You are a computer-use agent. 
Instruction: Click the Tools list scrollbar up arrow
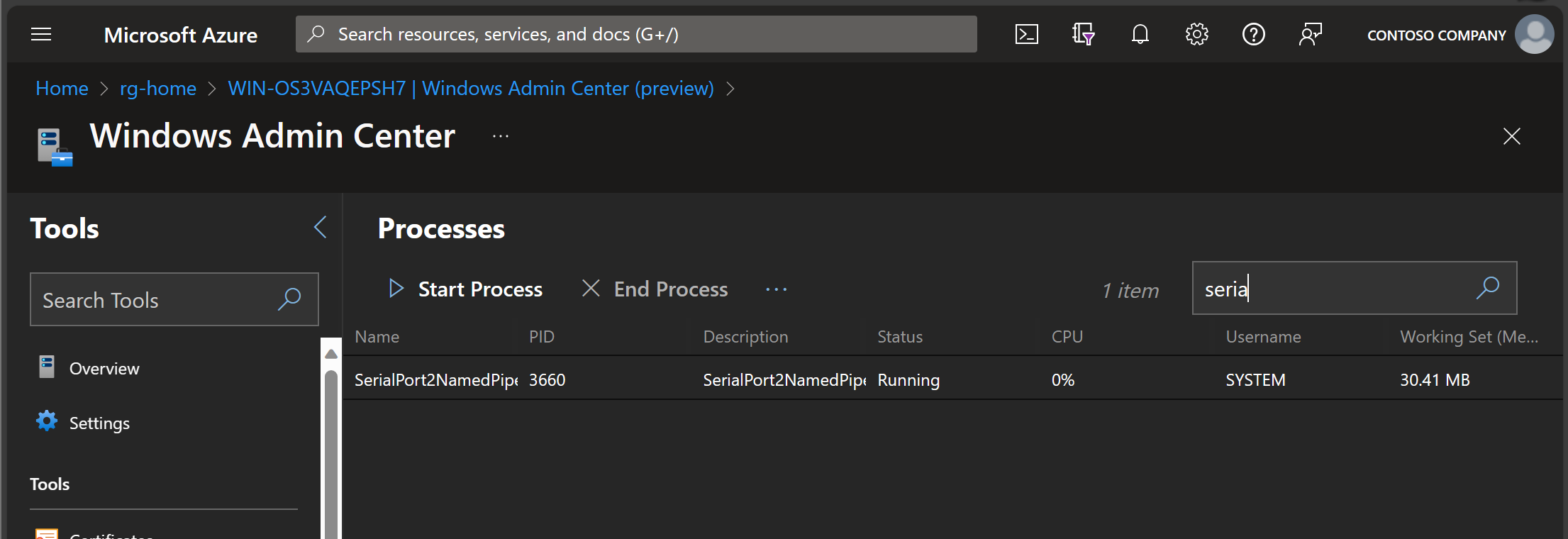(x=330, y=353)
